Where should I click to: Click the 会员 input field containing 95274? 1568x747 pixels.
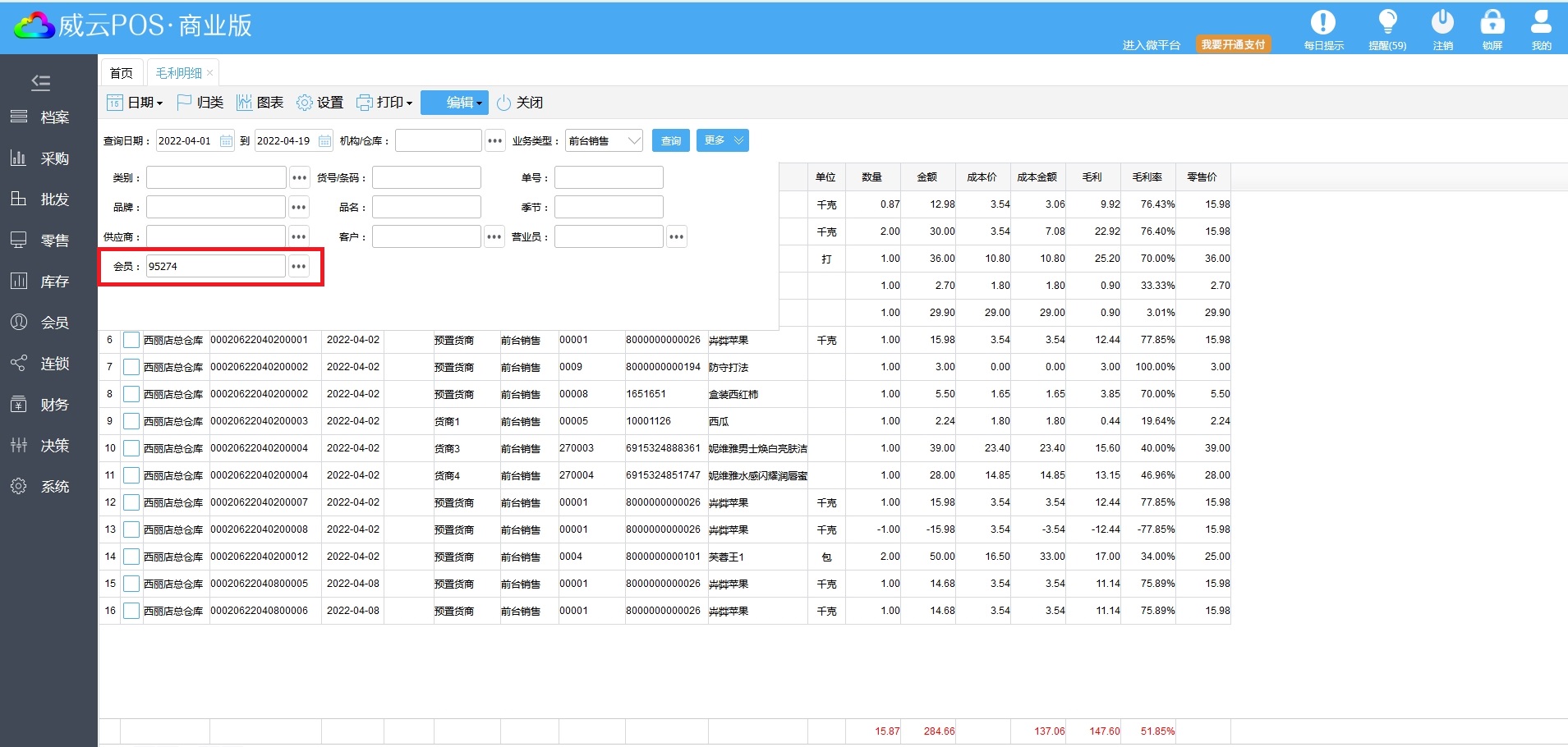[216, 266]
